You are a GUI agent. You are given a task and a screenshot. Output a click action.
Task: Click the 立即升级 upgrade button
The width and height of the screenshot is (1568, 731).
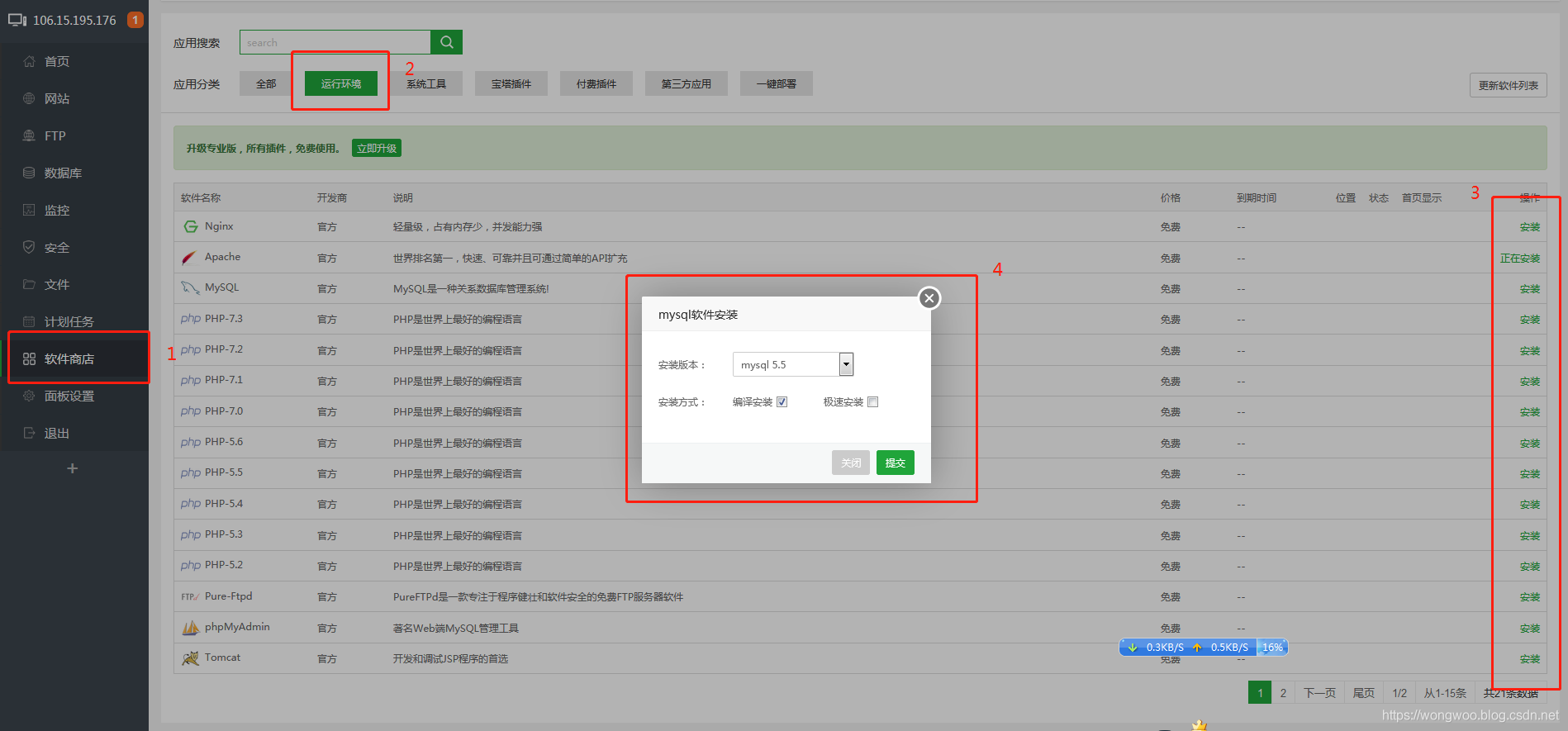pyautogui.click(x=377, y=149)
